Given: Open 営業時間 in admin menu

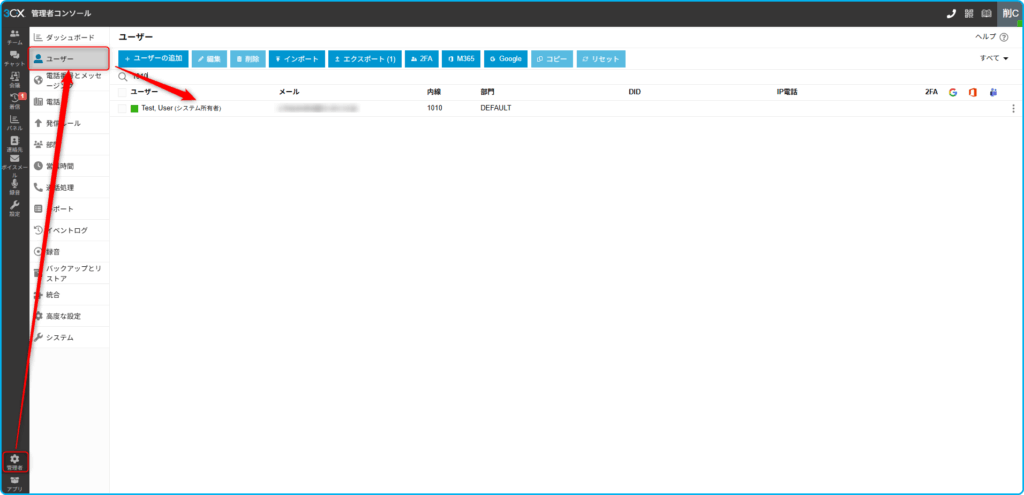Looking at the screenshot, I should pyautogui.click(x=69, y=166).
